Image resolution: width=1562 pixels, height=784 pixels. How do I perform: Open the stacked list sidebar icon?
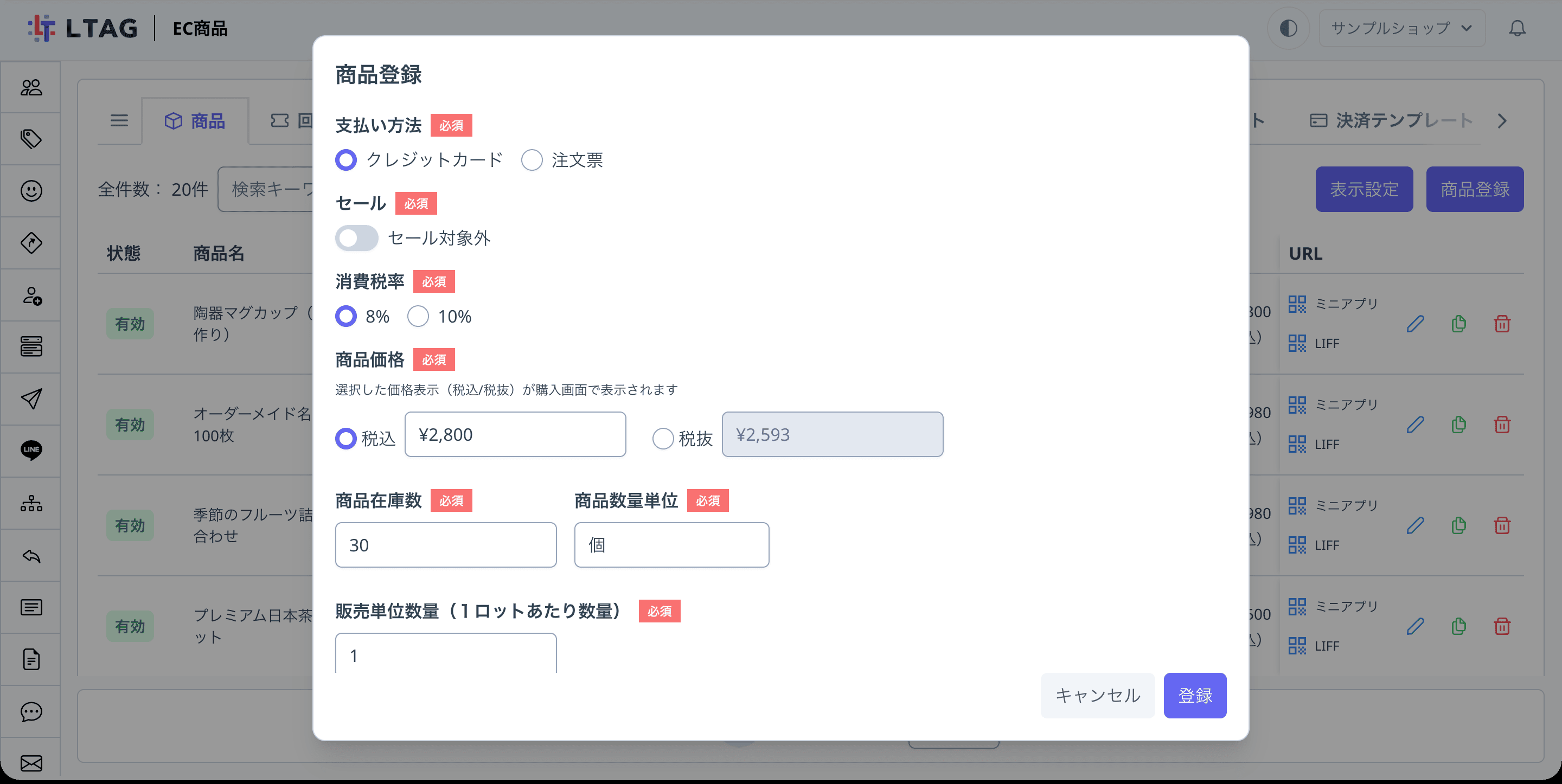pos(31,347)
